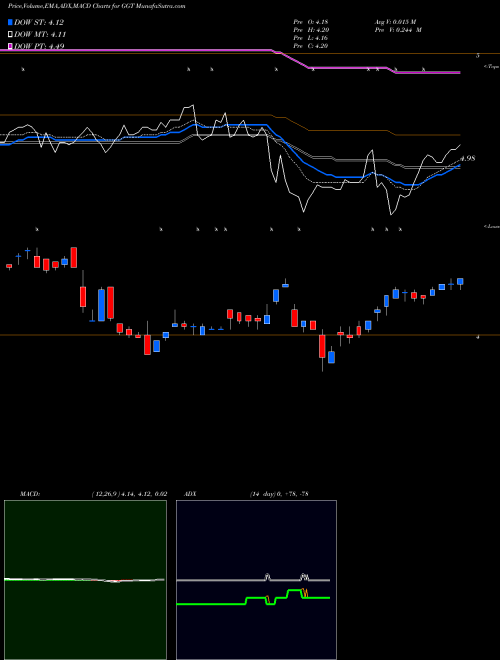Click the 'Avg V: 0.015 M' value
Screen dimensions: 500x660
(x=395, y=22)
